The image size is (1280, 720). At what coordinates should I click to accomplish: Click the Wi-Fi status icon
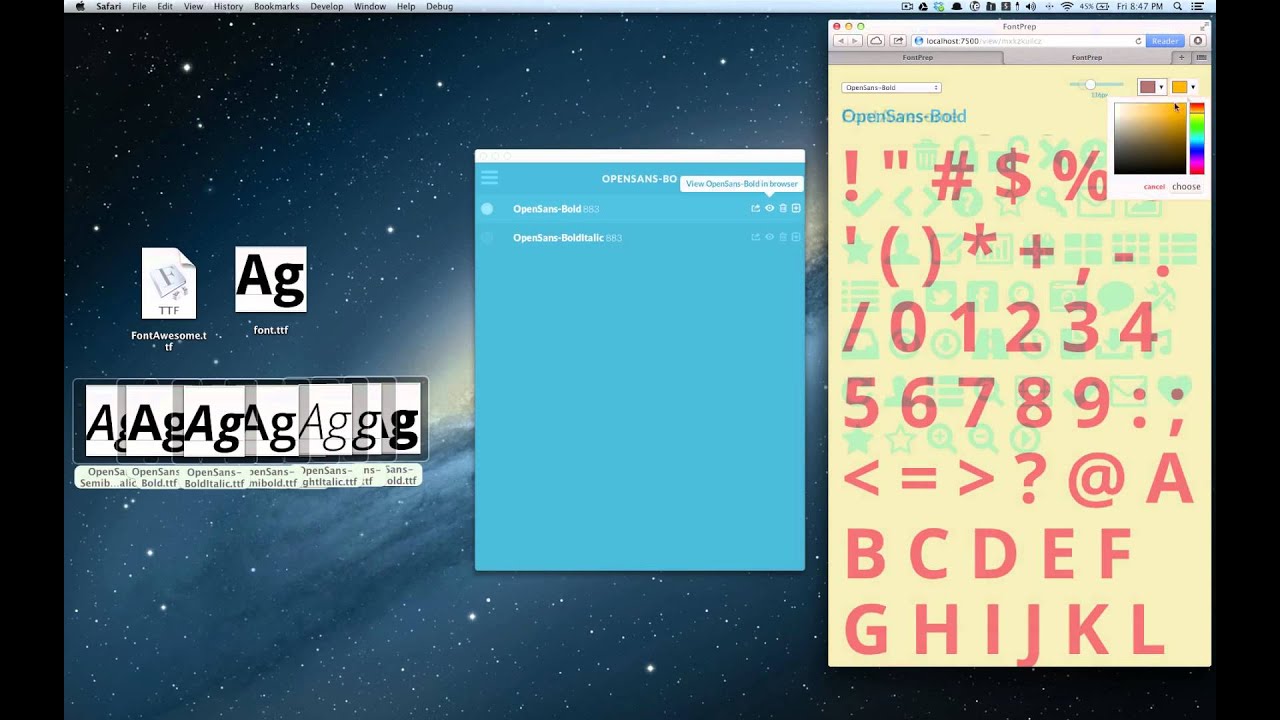[1066, 6]
